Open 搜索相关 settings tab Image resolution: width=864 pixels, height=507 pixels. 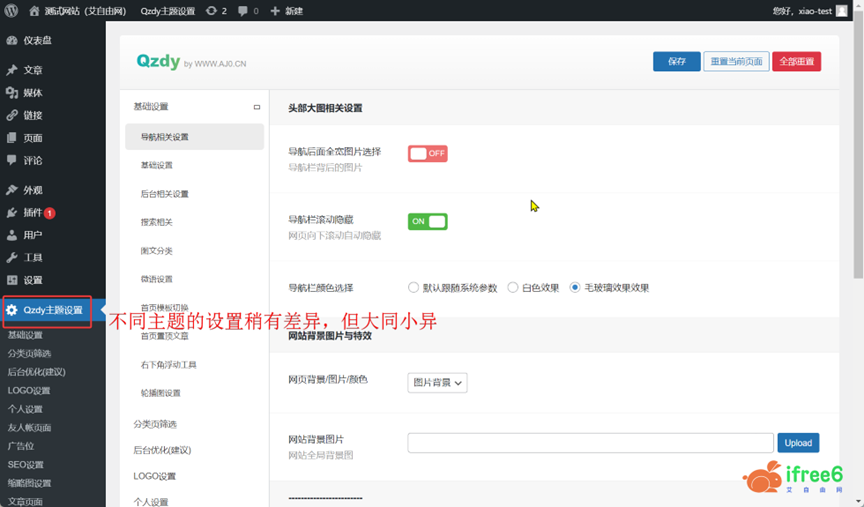157,222
